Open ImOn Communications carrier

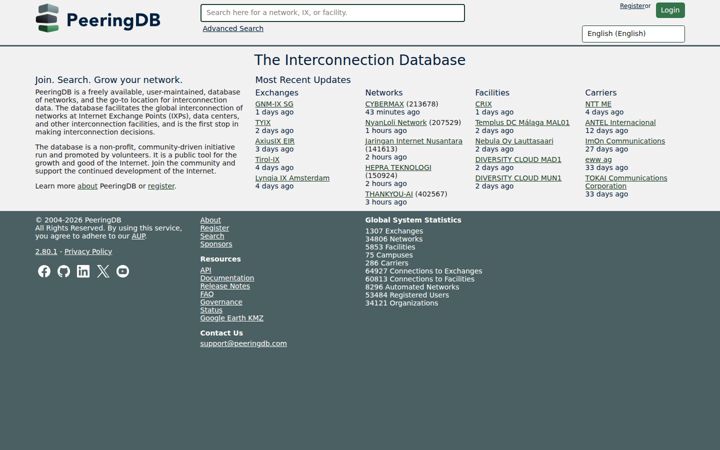coord(625,141)
